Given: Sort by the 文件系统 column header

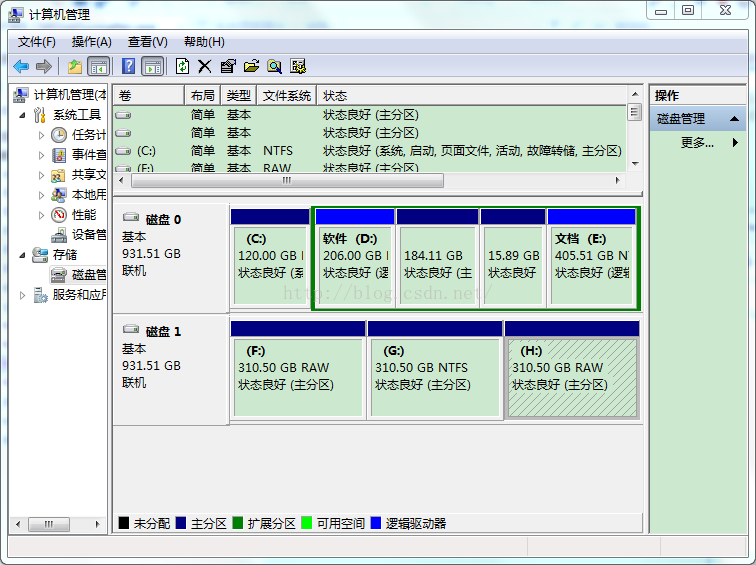Looking at the screenshot, I should 287,95.
